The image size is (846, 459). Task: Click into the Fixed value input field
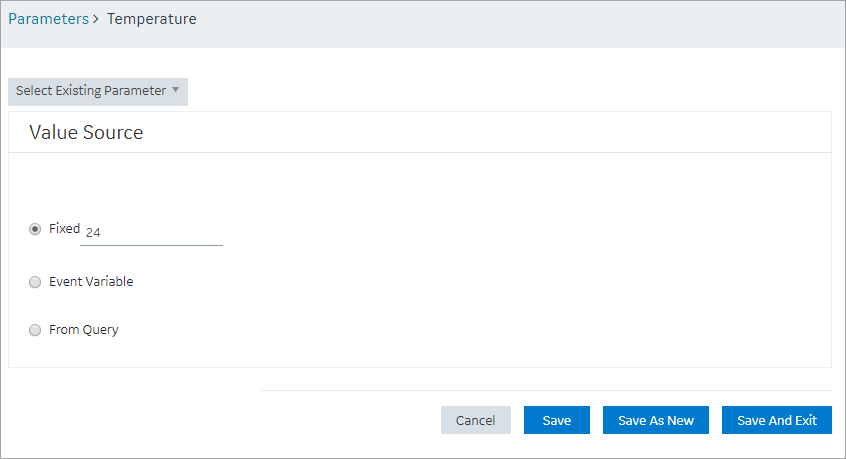pyautogui.click(x=151, y=232)
